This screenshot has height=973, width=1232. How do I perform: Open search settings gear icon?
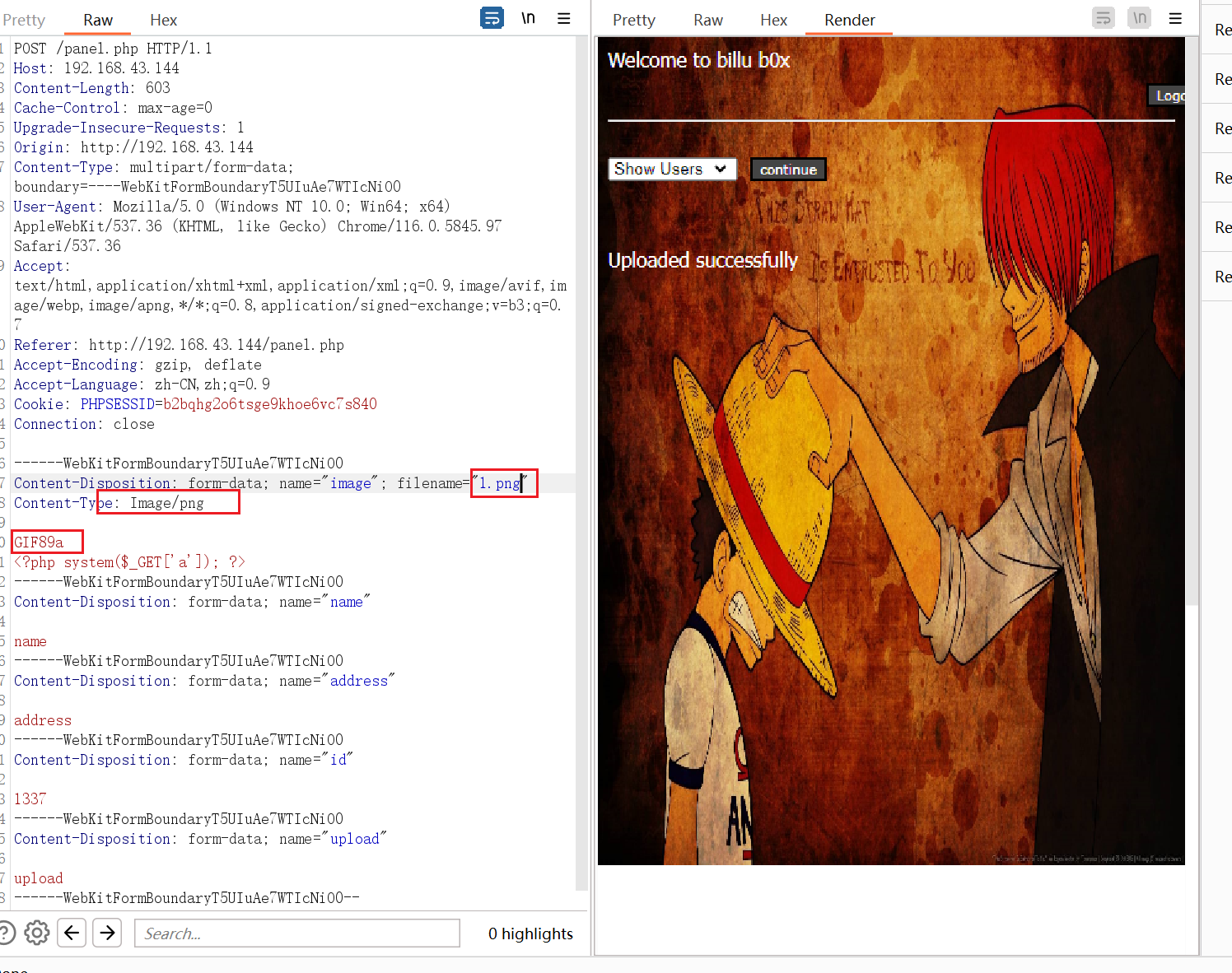coord(36,933)
